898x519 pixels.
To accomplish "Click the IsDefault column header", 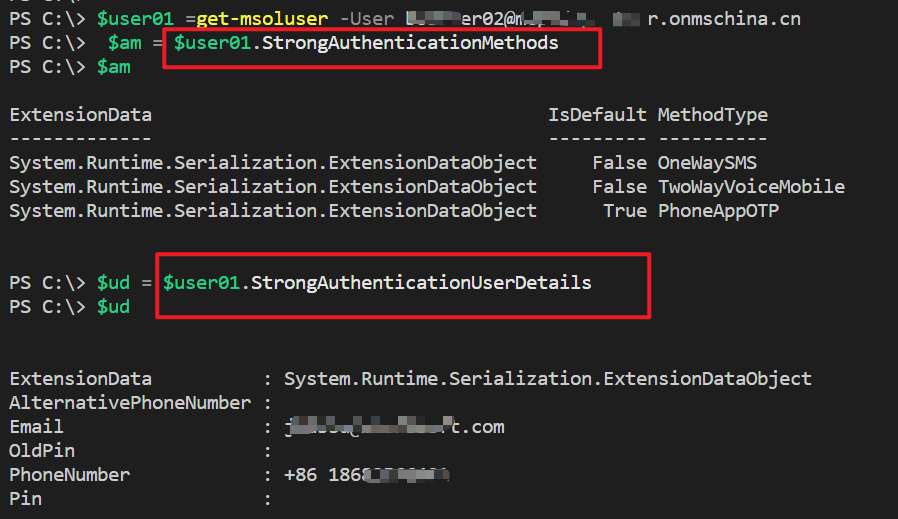I will click(597, 115).
